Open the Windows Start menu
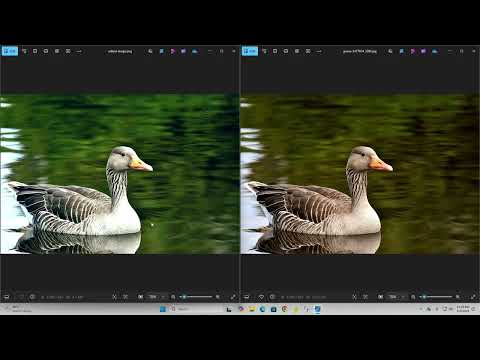Image resolution: width=480 pixels, height=360 pixels. pyautogui.click(x=163, y=309)
